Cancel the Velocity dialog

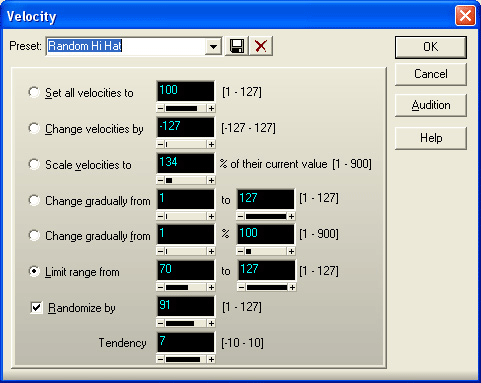(x=431, y=74)
